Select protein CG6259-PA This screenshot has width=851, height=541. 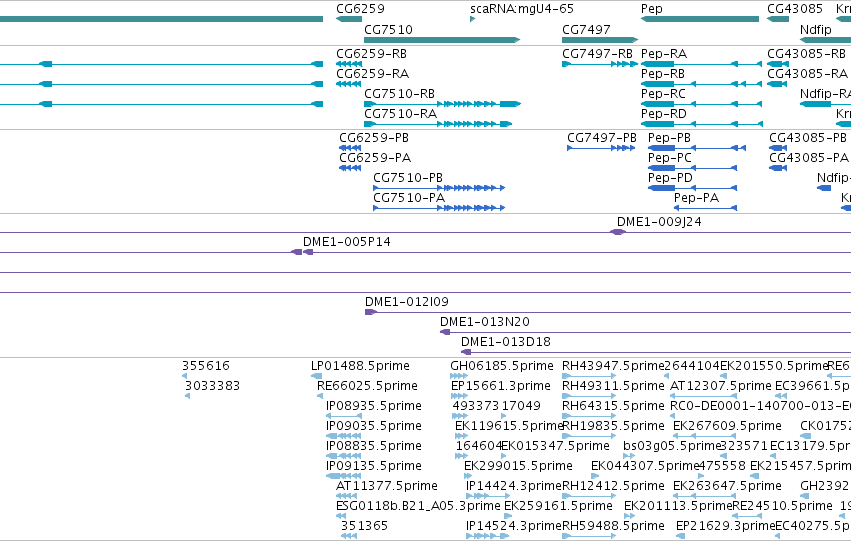tap(375, 158)
